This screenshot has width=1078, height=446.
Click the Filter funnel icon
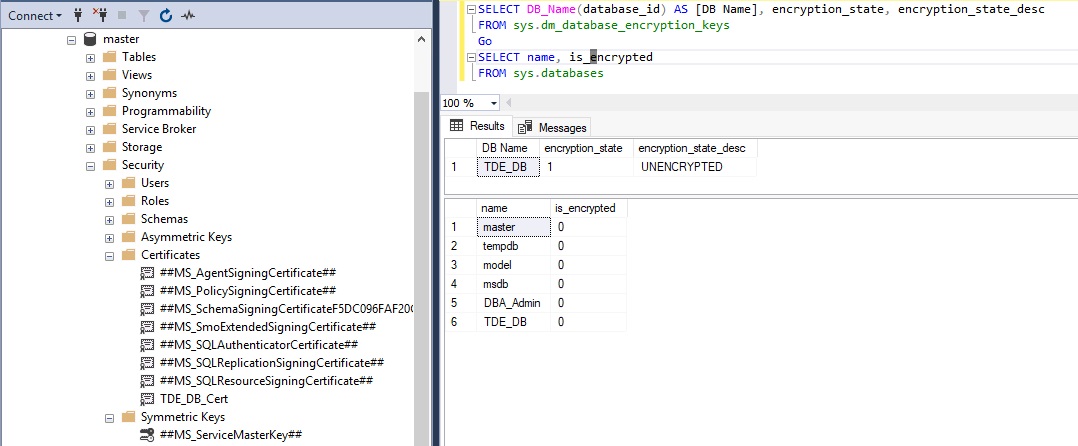144,15
